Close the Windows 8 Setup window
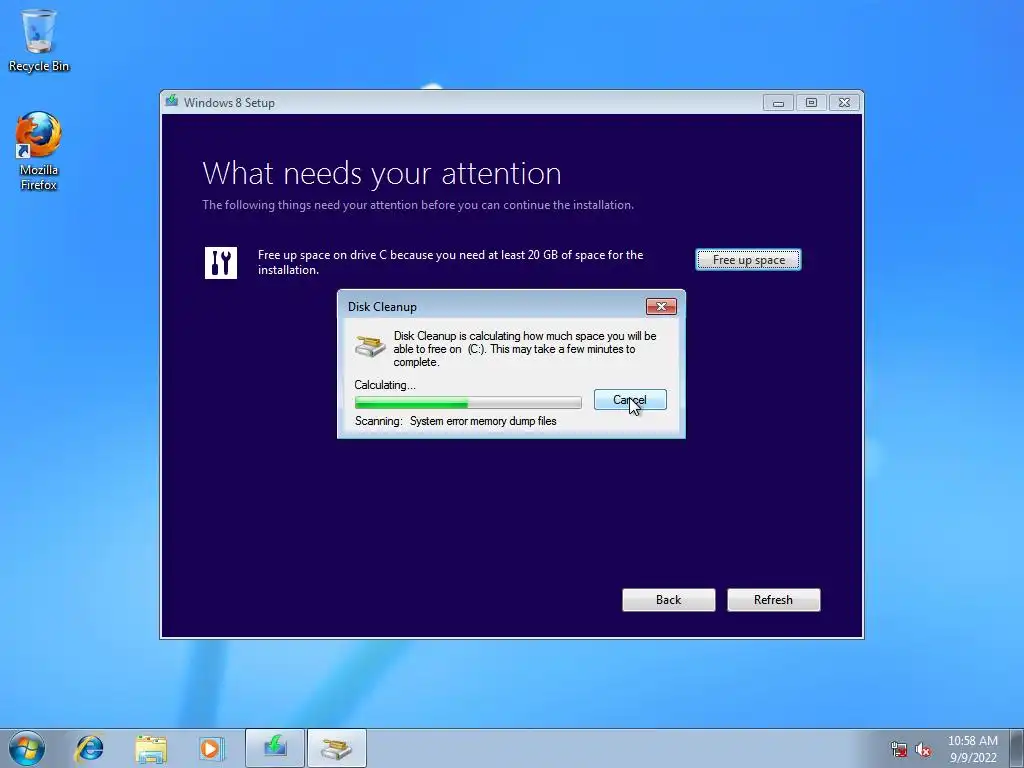 point(844,103)
